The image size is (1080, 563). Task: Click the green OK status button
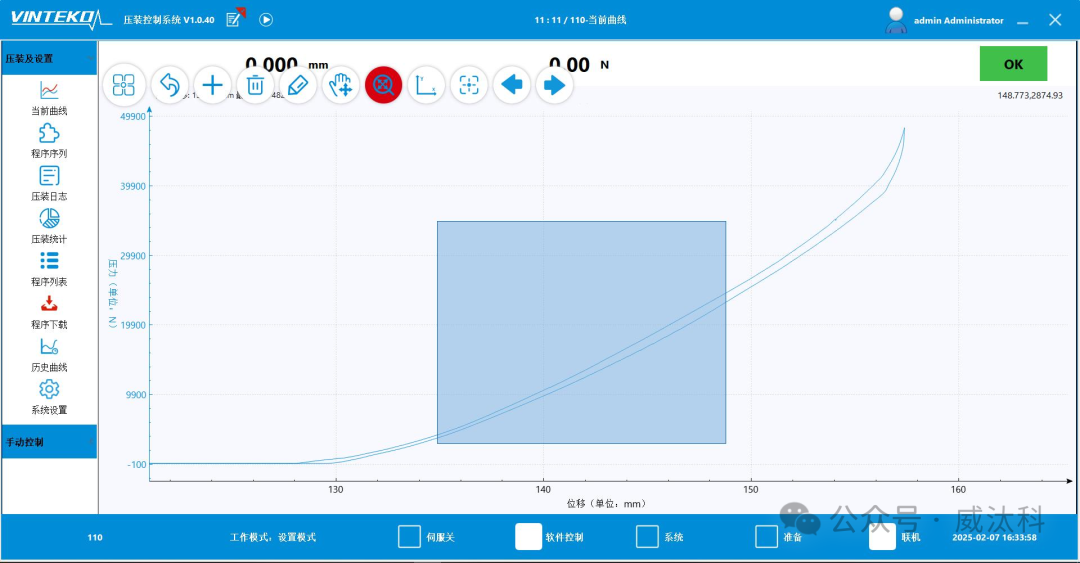pyautogui.click(x=1013, y=64)
